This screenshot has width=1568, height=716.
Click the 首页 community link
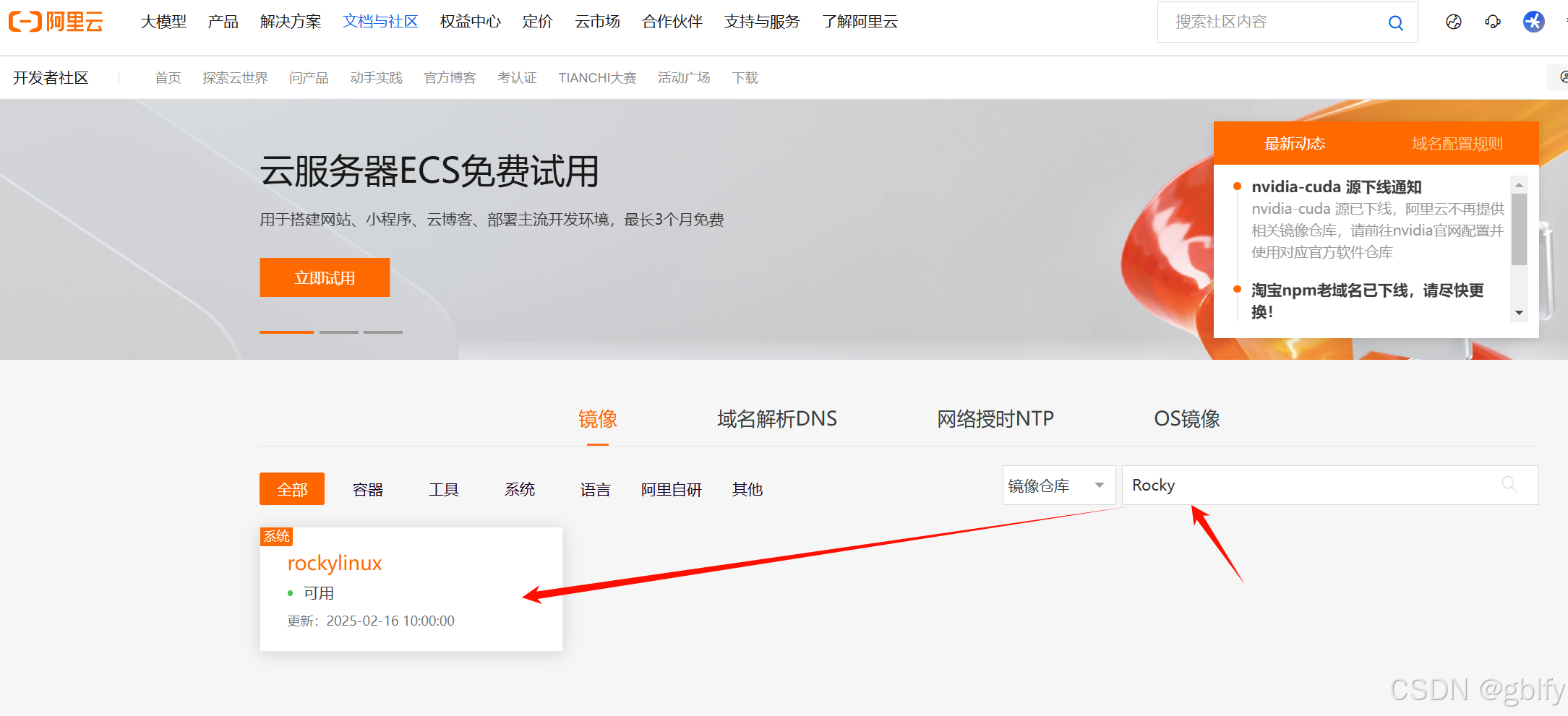click(168, 77)
